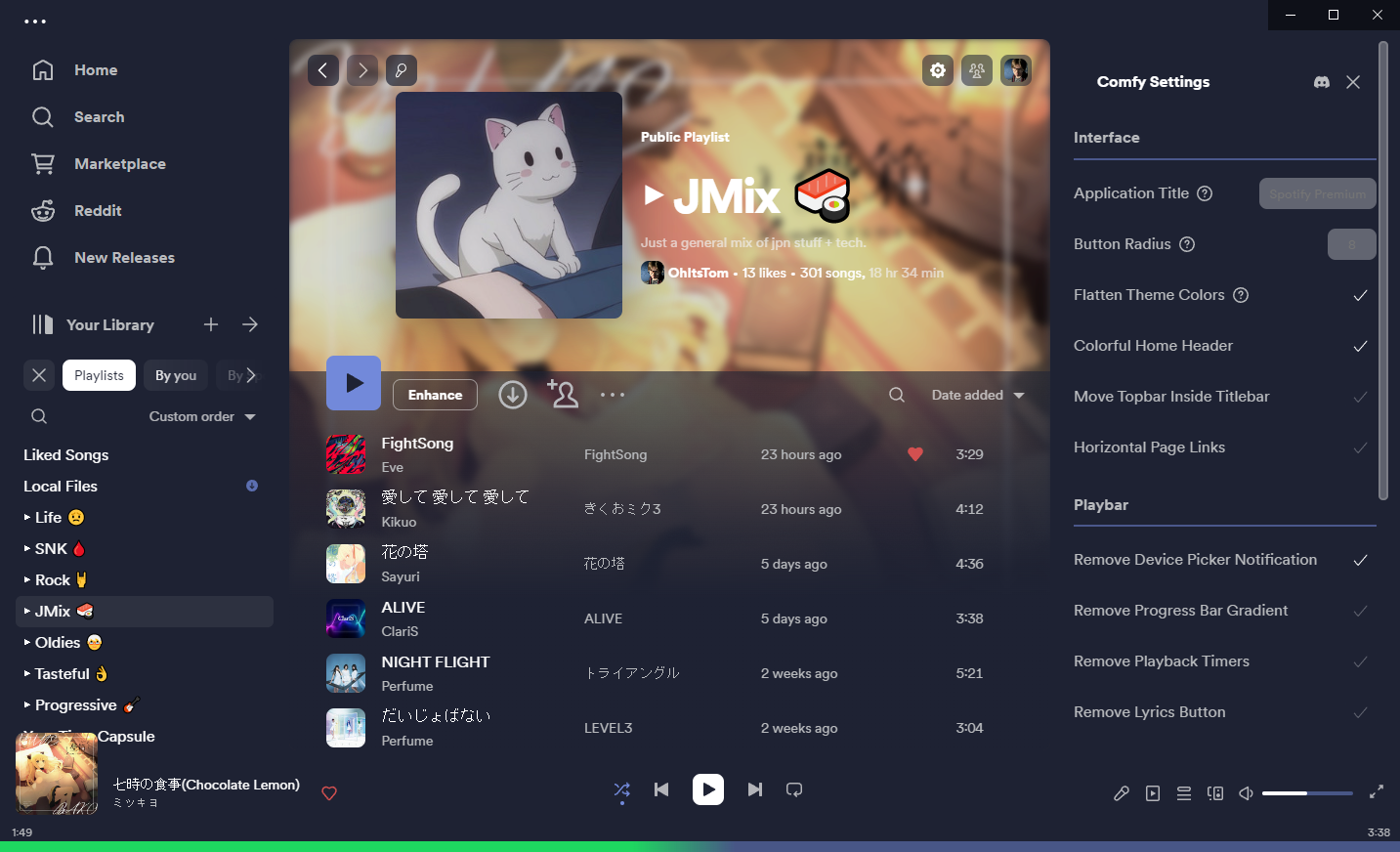Open connect to a device picker

coord(1215,793)
